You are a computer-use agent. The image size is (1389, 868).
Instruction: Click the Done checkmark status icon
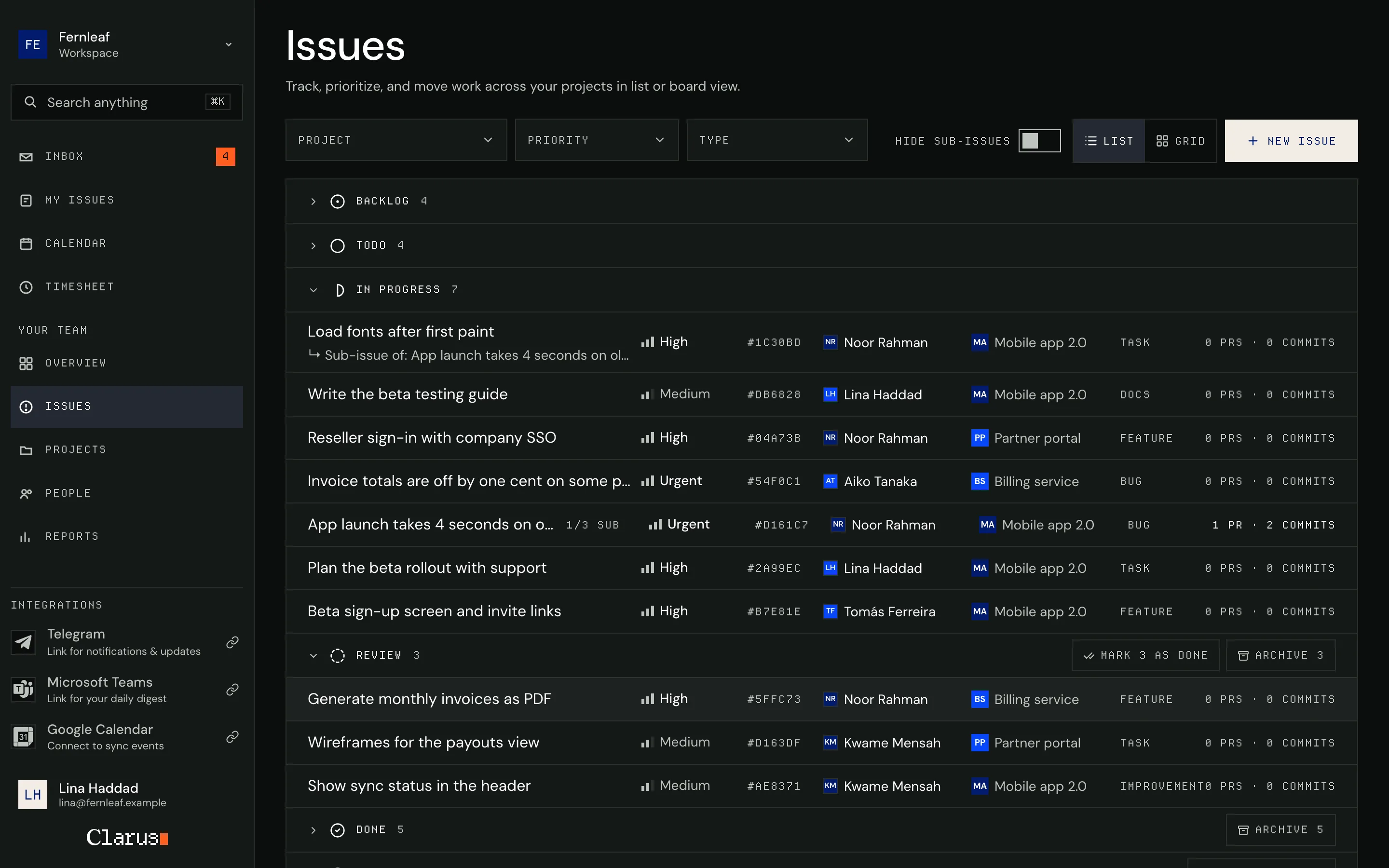pos(338,829)
